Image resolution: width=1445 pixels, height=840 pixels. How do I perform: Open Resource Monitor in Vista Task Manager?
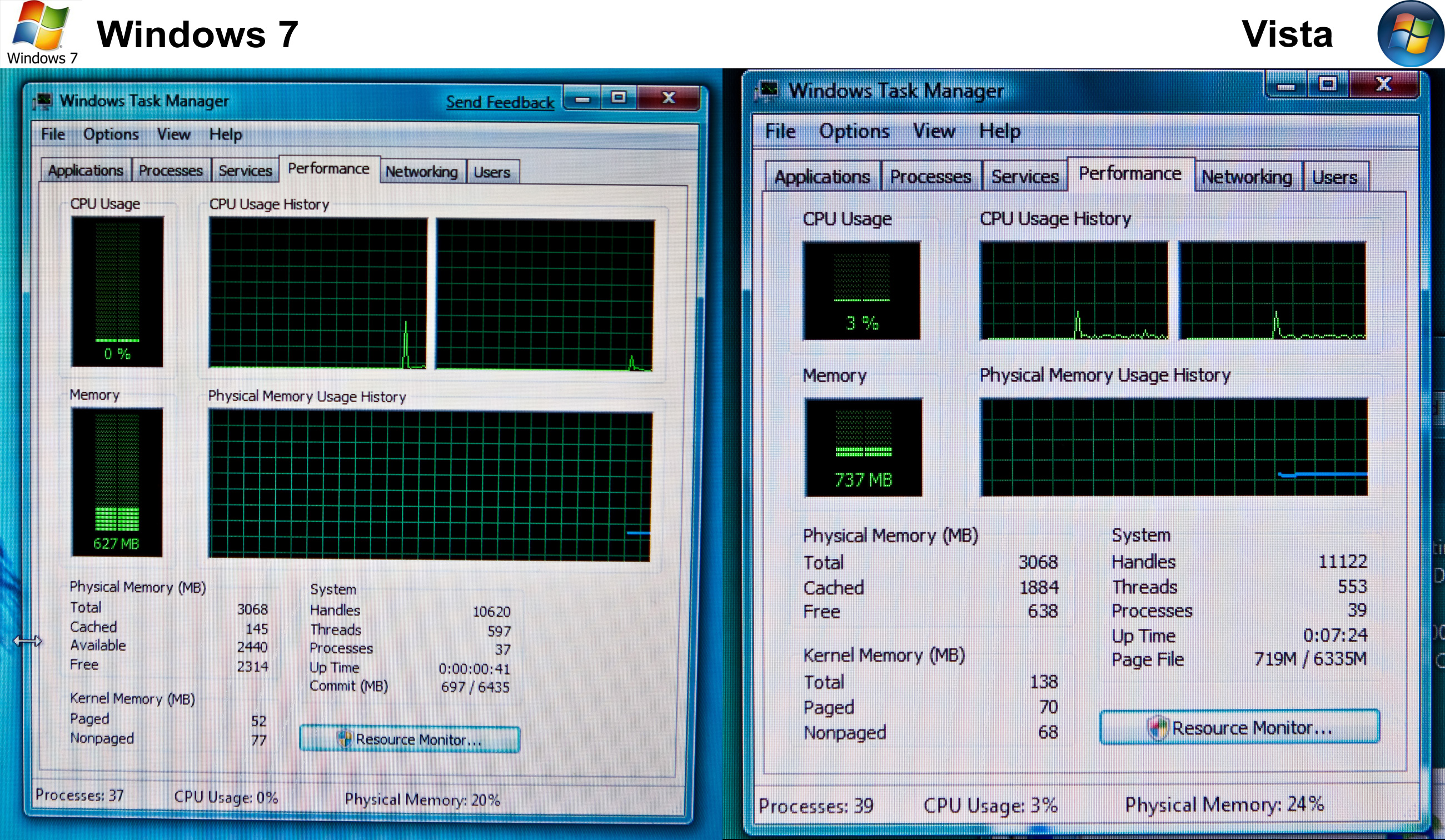(x=1239, y=727)
